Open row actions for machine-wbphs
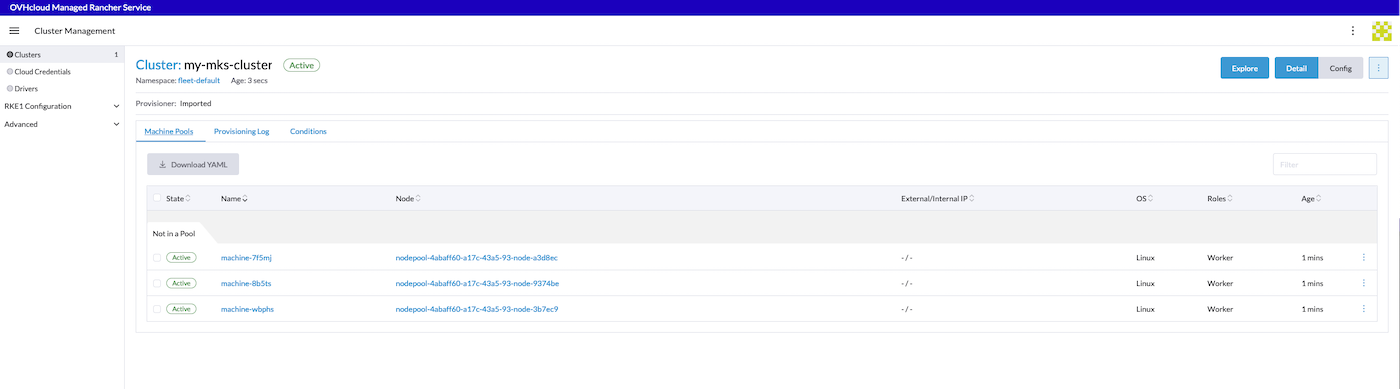This screenshot has width=1400, height=389. click(1363, 309)
